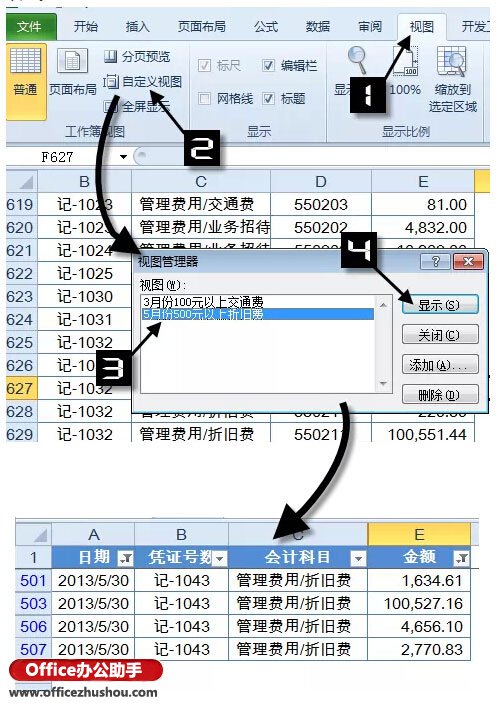Image resolution: width=503 pixels, height=708 pixels.
Task: Click the 显示比例 magnifier zoom icon
Action: (x=358, y=62)
